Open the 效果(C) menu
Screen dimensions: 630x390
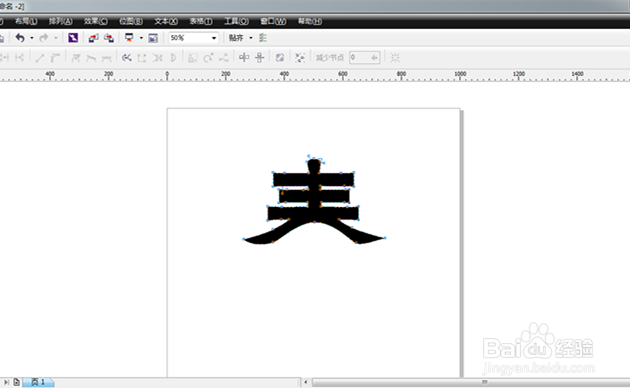[x=96, y=21]
